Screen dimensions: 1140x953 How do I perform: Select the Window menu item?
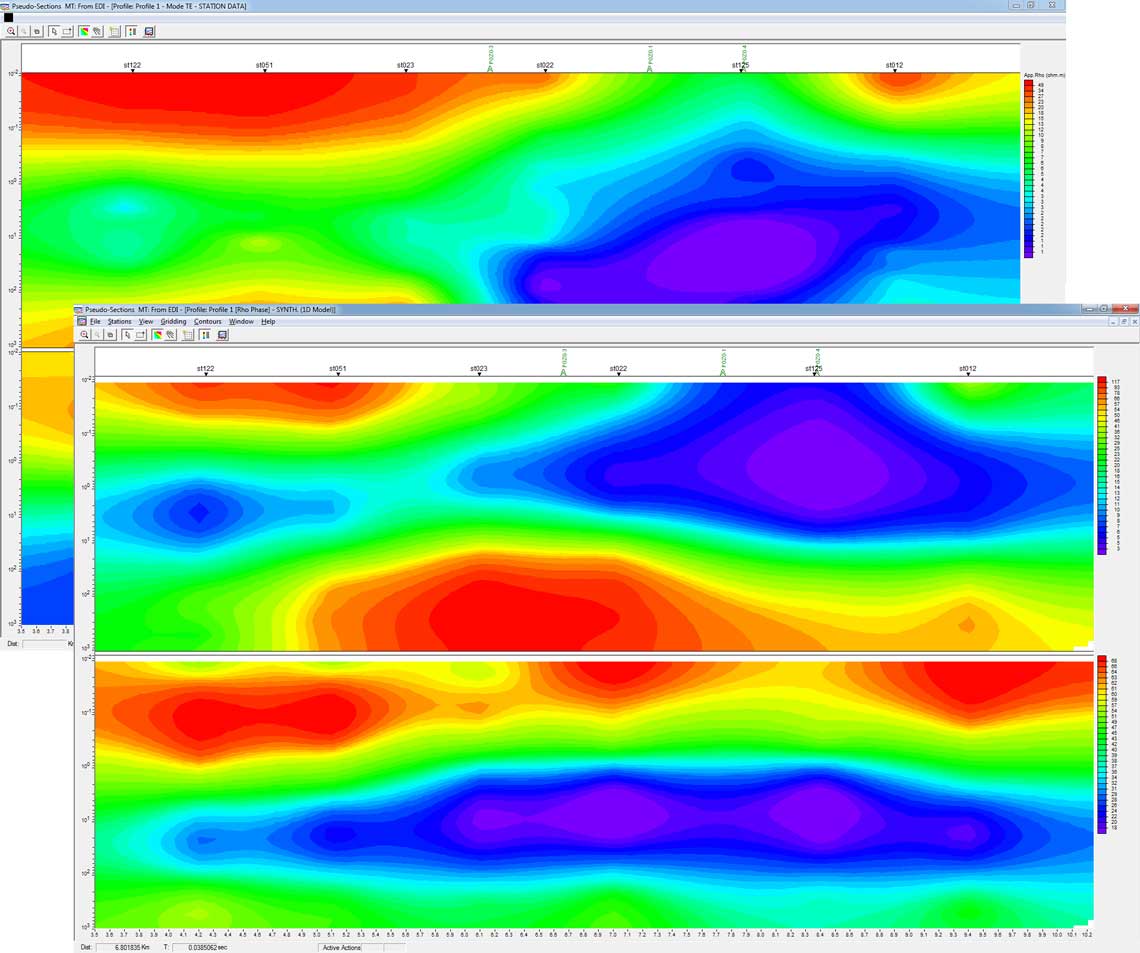241,321
